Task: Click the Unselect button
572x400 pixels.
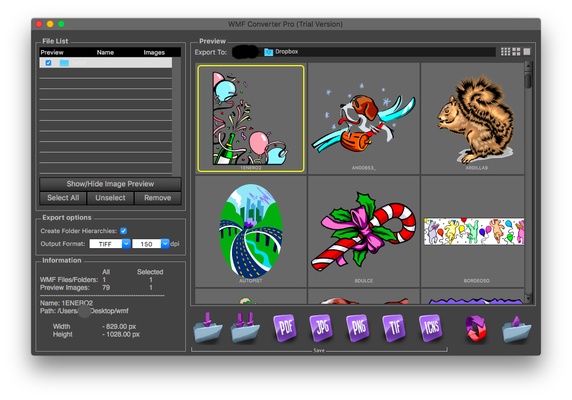Action: click(110, 198)
